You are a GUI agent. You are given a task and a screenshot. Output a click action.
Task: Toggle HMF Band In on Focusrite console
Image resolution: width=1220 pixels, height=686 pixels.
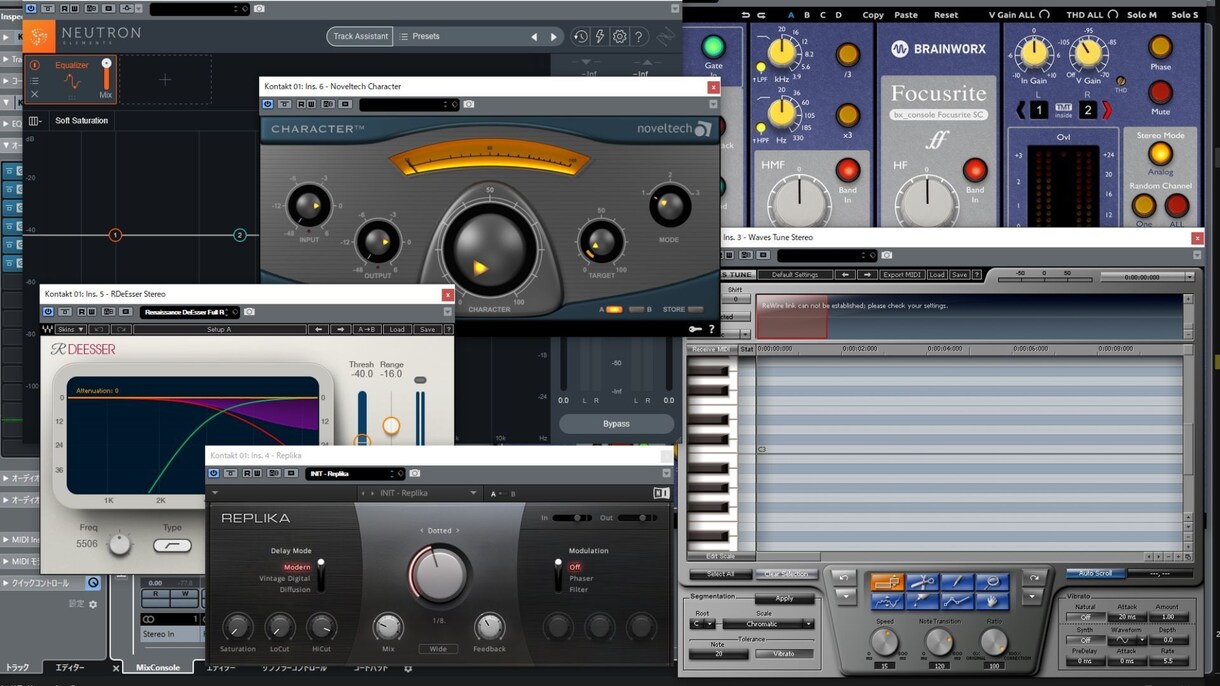pos(848,169)
